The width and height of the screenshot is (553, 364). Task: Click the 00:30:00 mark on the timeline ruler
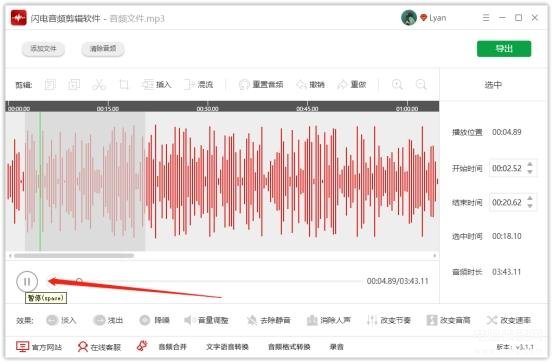[207, 109]
